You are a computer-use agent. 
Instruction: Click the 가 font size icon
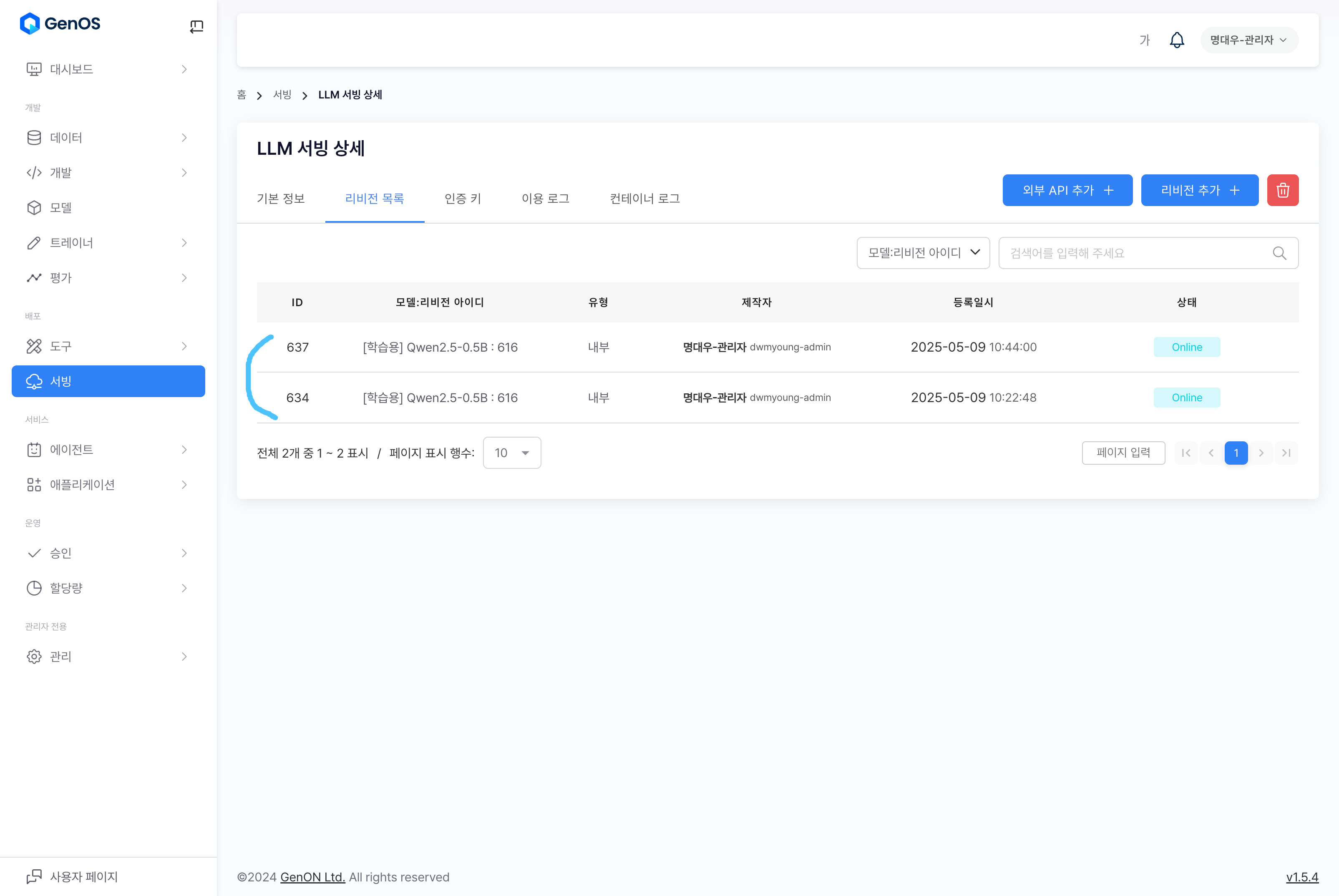pos(1144,40)
